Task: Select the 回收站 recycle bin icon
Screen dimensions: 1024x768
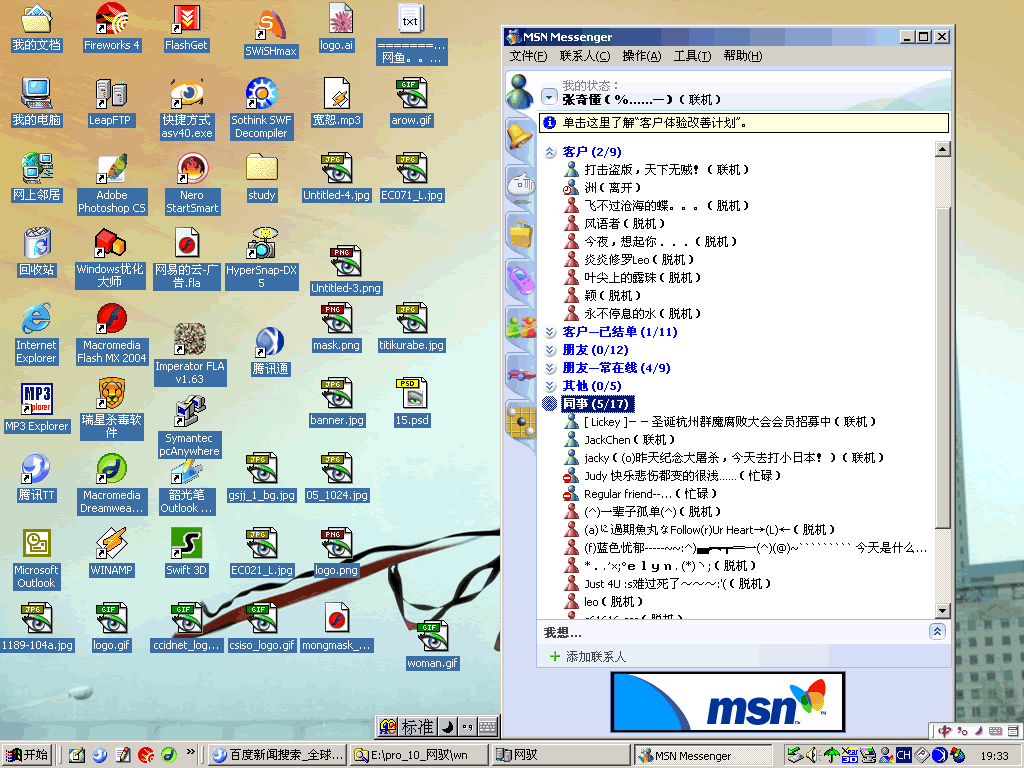Action: click(37, 253)
